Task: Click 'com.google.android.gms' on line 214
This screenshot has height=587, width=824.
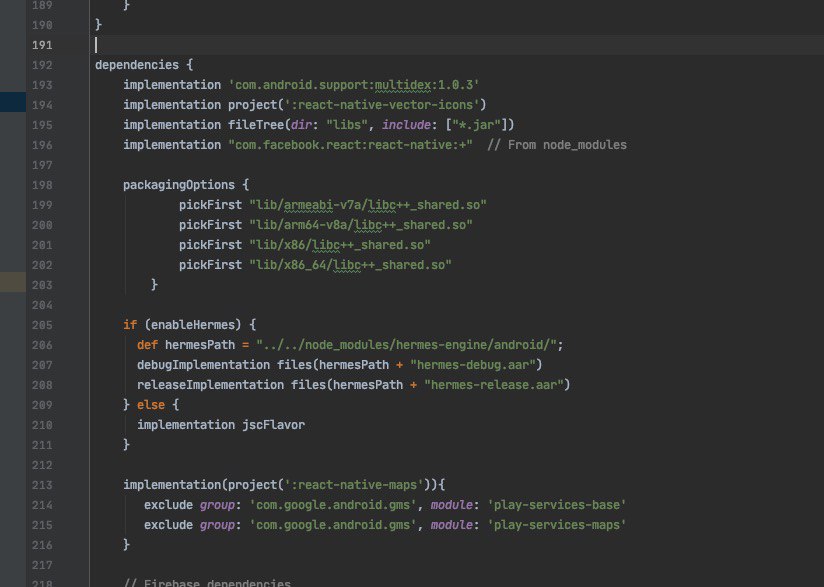Action: pyautogui.click(x=333, y=505)
